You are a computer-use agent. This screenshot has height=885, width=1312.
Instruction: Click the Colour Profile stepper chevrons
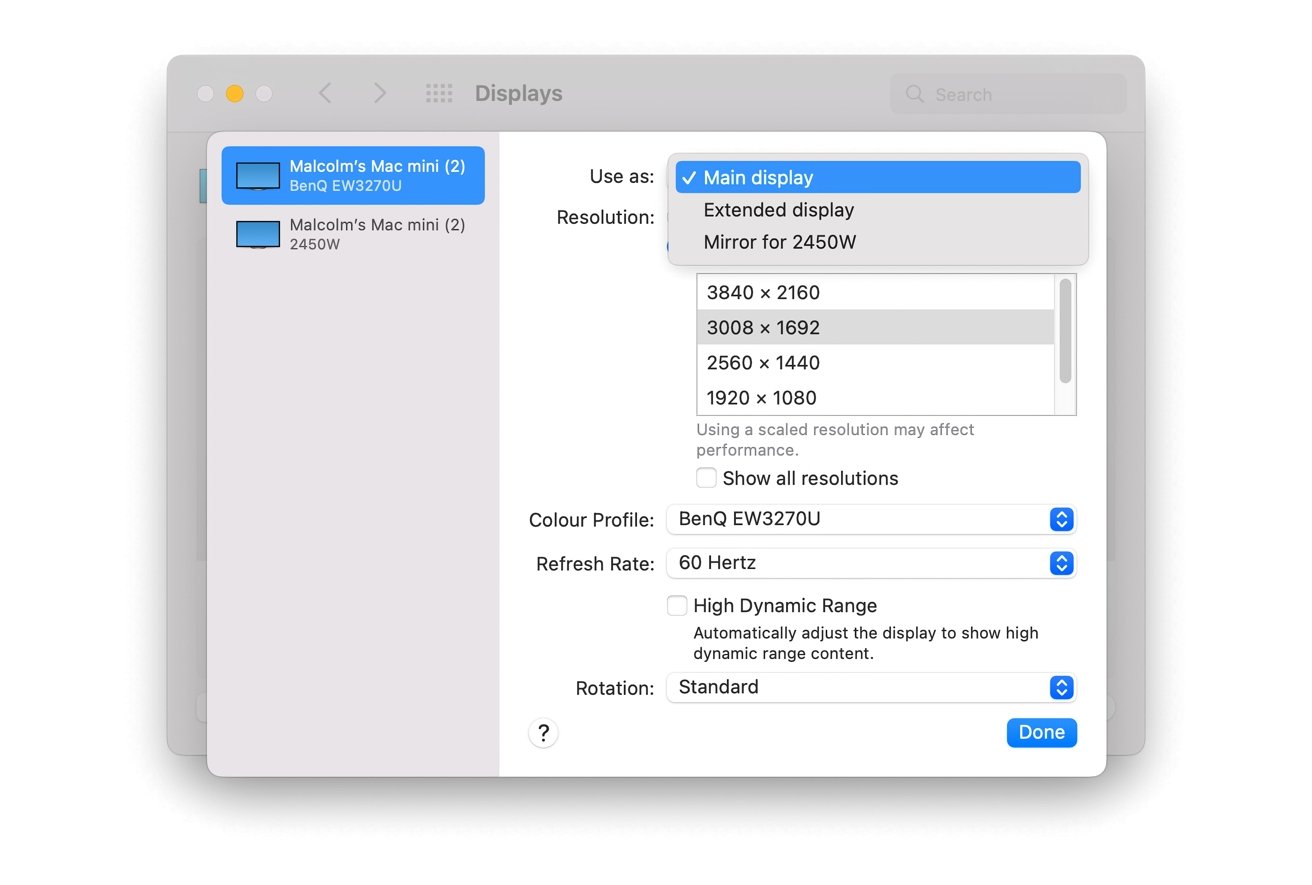[x=1061, y=519]
